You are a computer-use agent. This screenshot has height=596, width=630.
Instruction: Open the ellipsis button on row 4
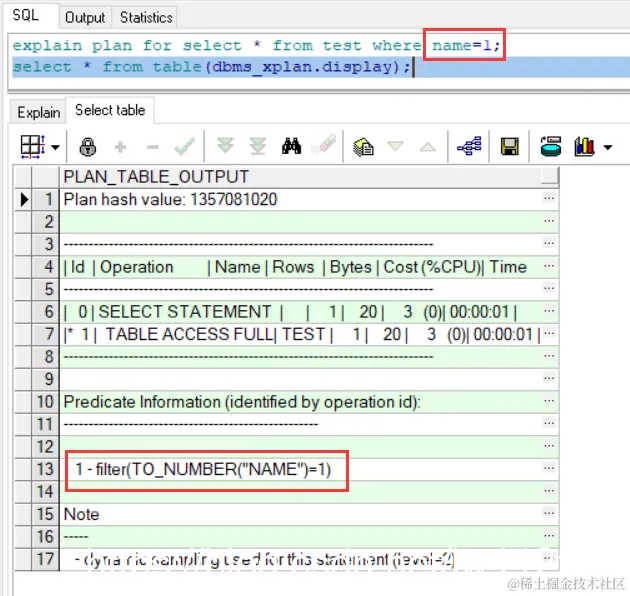[549, 266]
